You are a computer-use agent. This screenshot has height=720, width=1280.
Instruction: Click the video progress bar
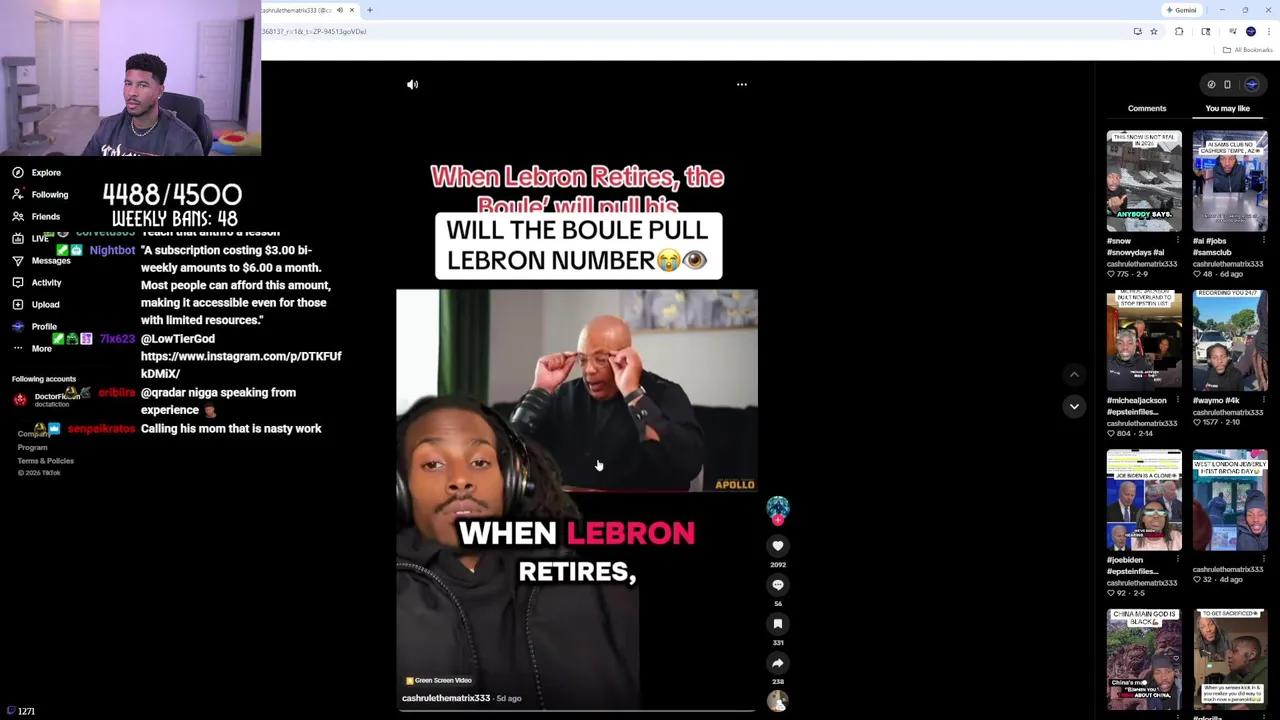(577, 711)
